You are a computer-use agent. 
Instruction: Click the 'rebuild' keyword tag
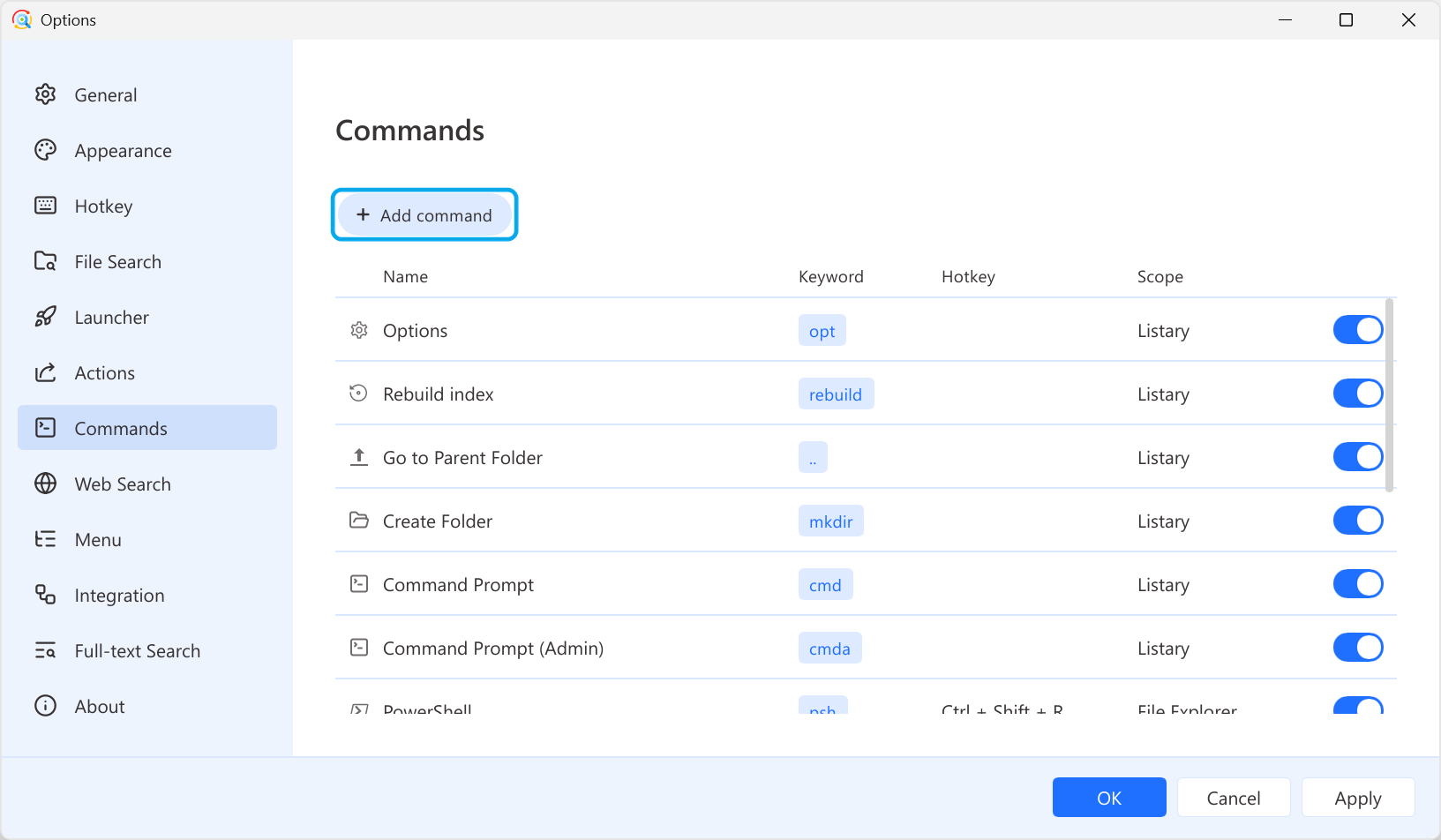(x=836, y=394)
